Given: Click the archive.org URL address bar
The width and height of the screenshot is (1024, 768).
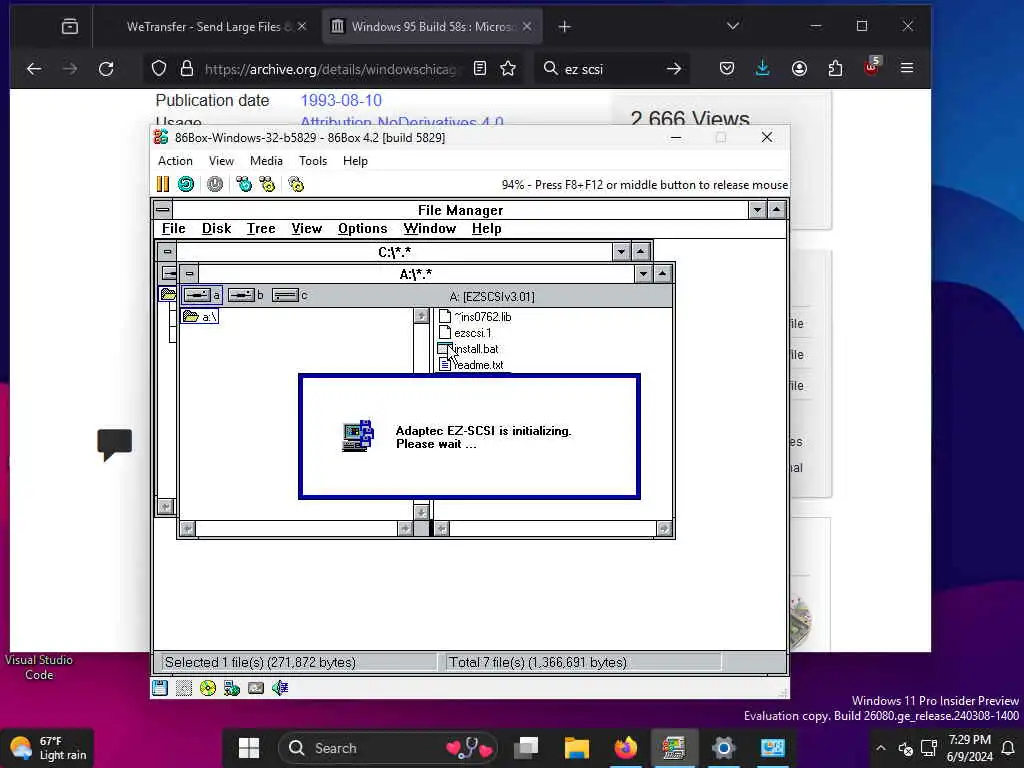Looking at the screenshot, I should click(333, 69).
